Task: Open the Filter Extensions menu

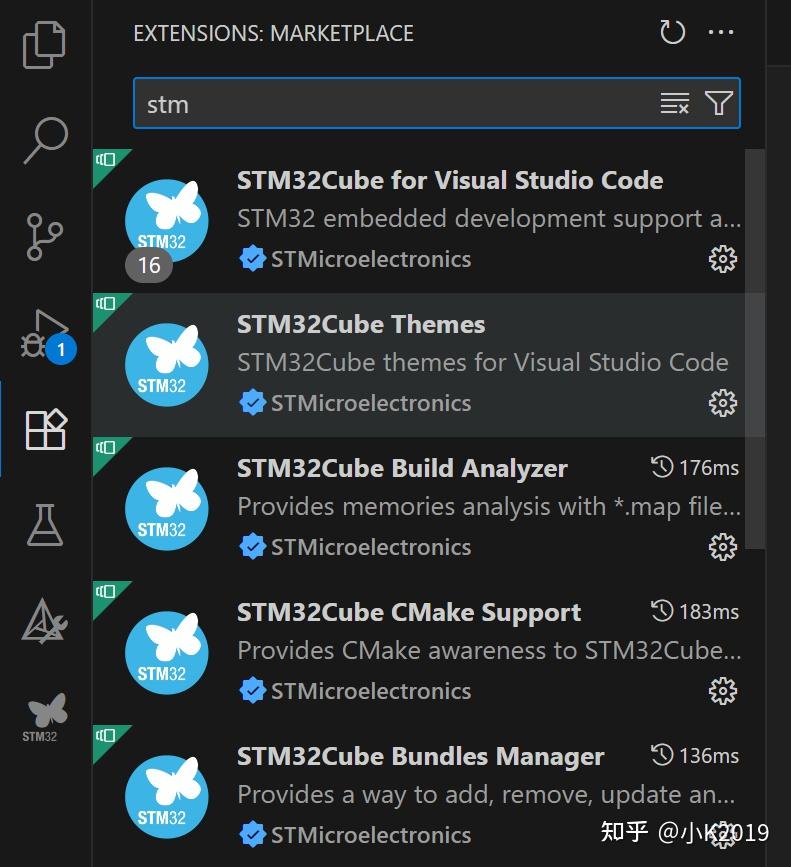Action: [718, 103]
